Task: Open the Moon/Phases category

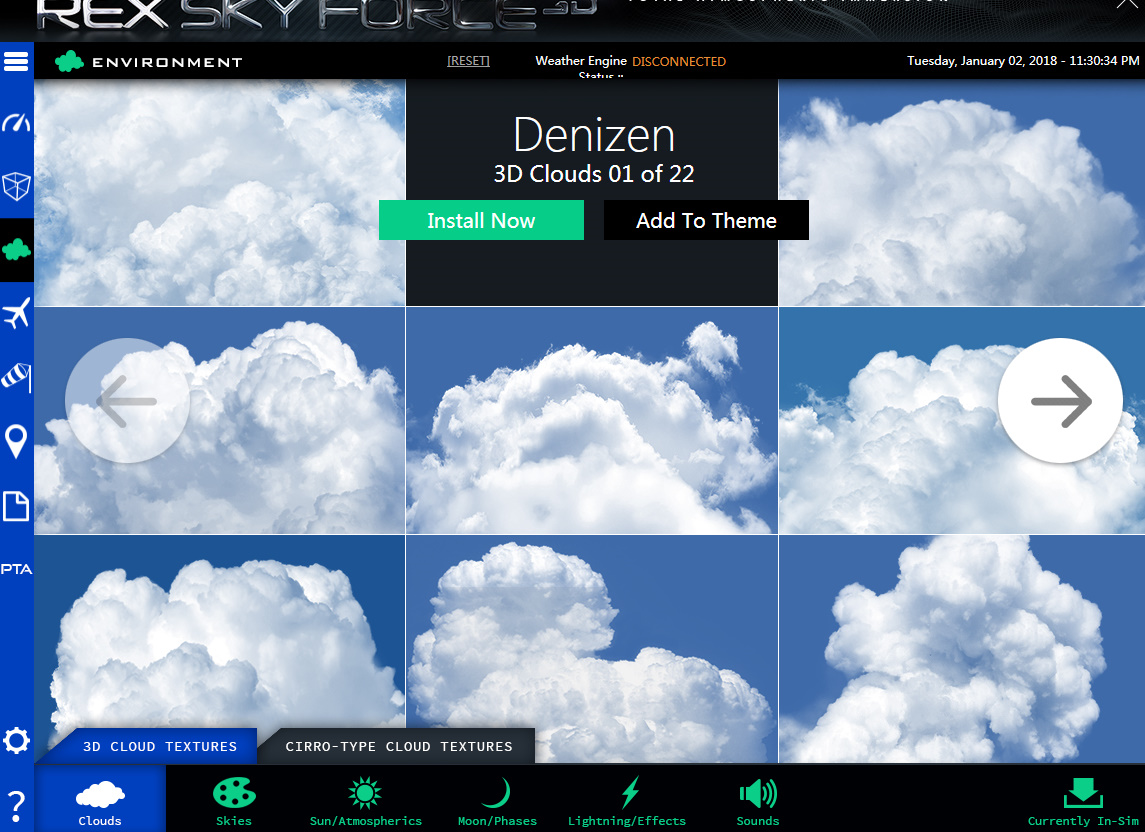Action: click(x=497, y=801)
